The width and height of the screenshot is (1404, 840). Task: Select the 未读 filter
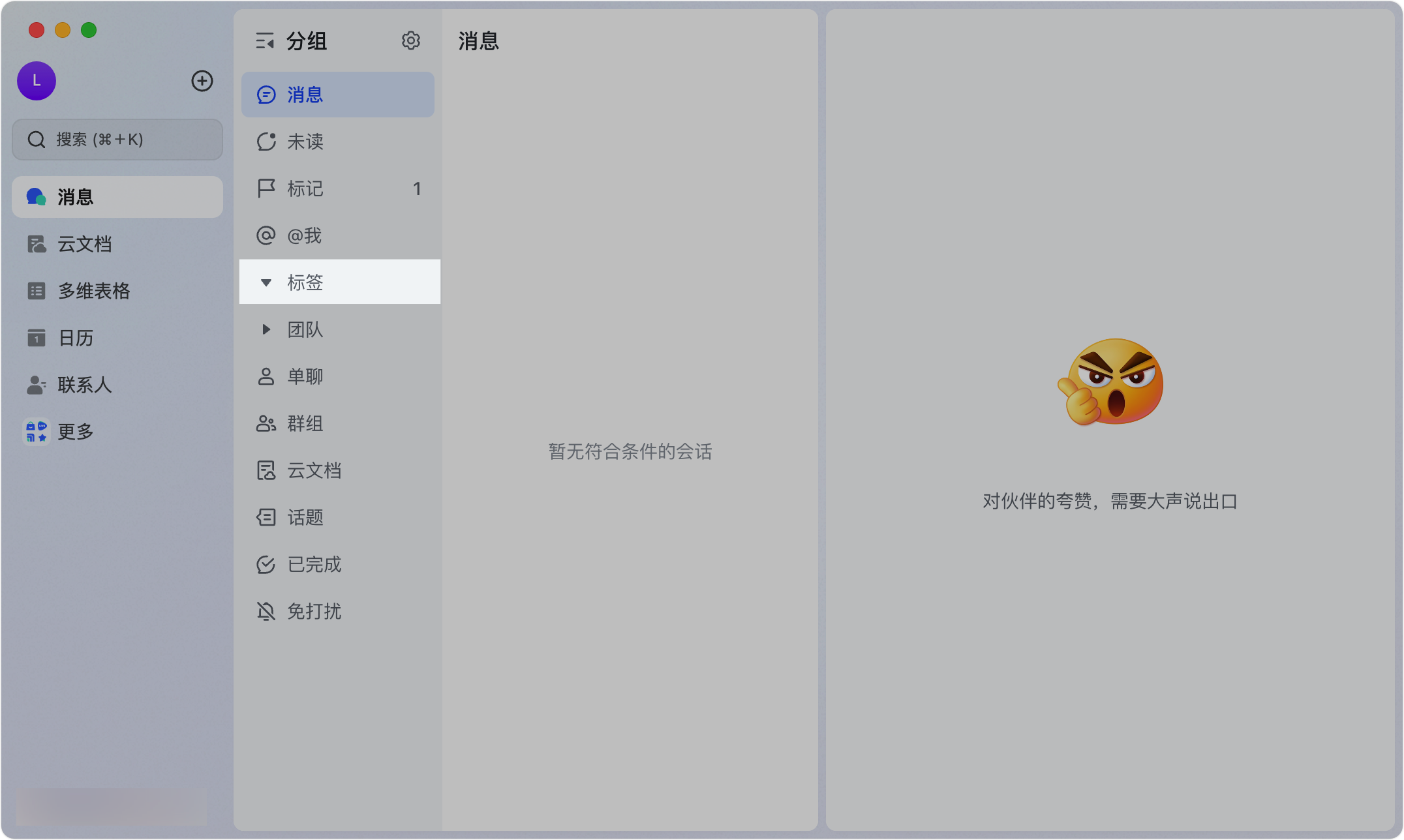coord(305,142)
